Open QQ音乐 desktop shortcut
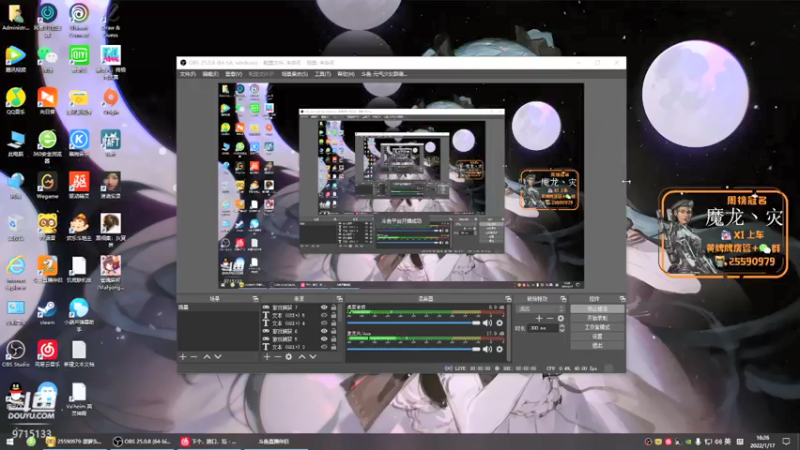Screen dimensions: 800x450 pos(15,101)
